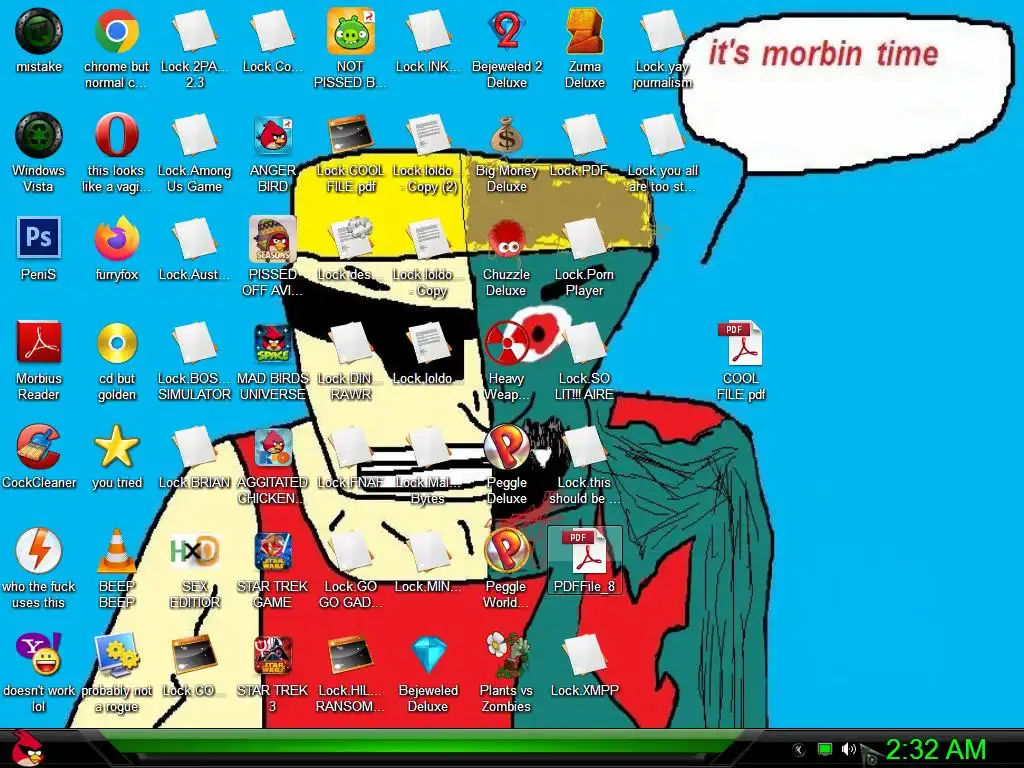This screenshot has height=768, width=1024.
Task: Open 'who the fuck uses this' icon
Action: click(x=39, y=551)
